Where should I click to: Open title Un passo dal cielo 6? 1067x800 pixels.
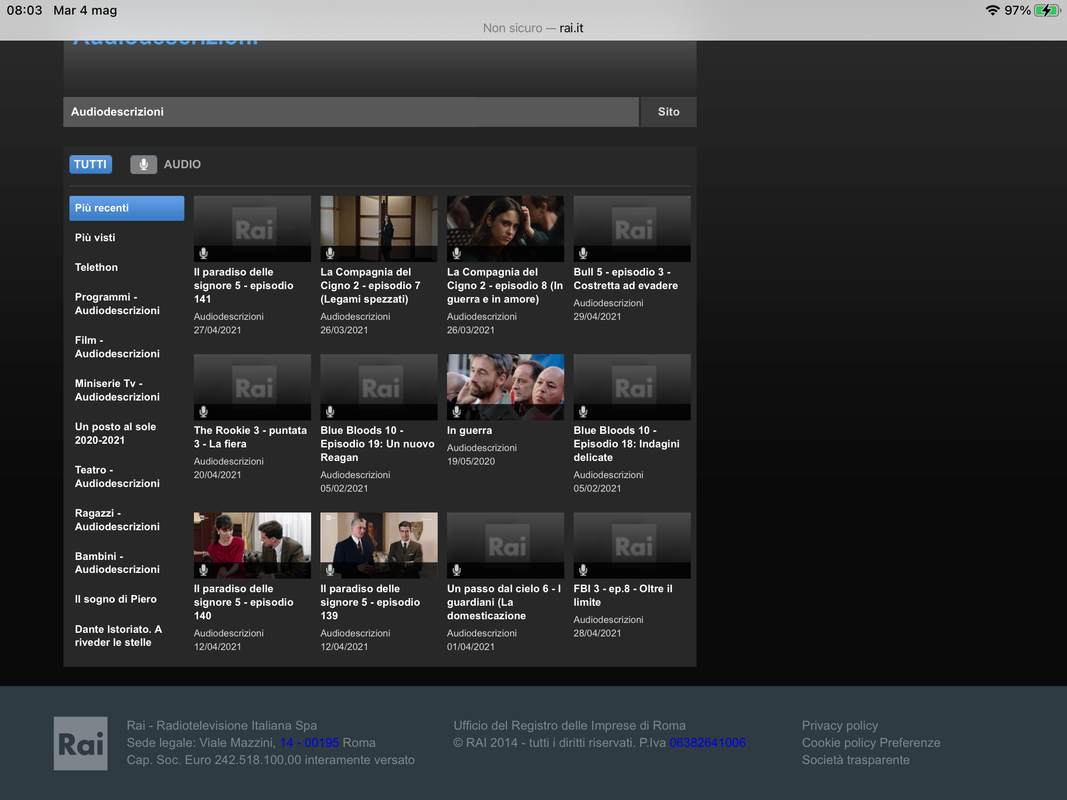tap(504, 602)
